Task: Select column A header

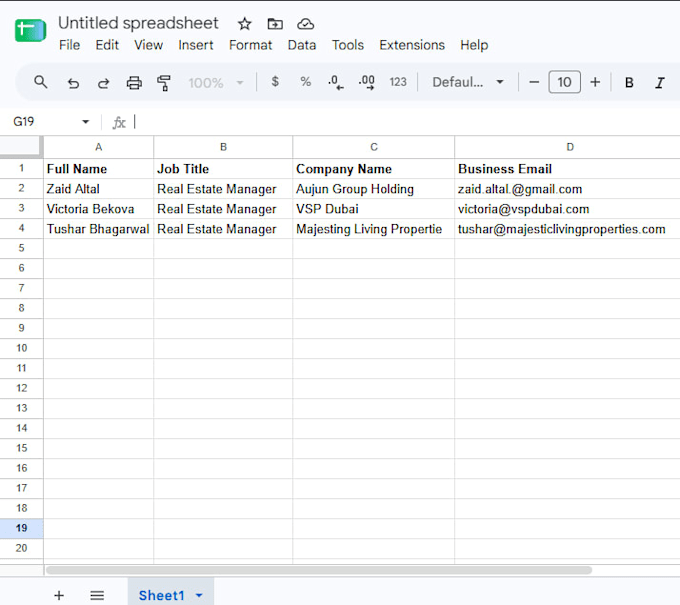Action: pos(98,147)
